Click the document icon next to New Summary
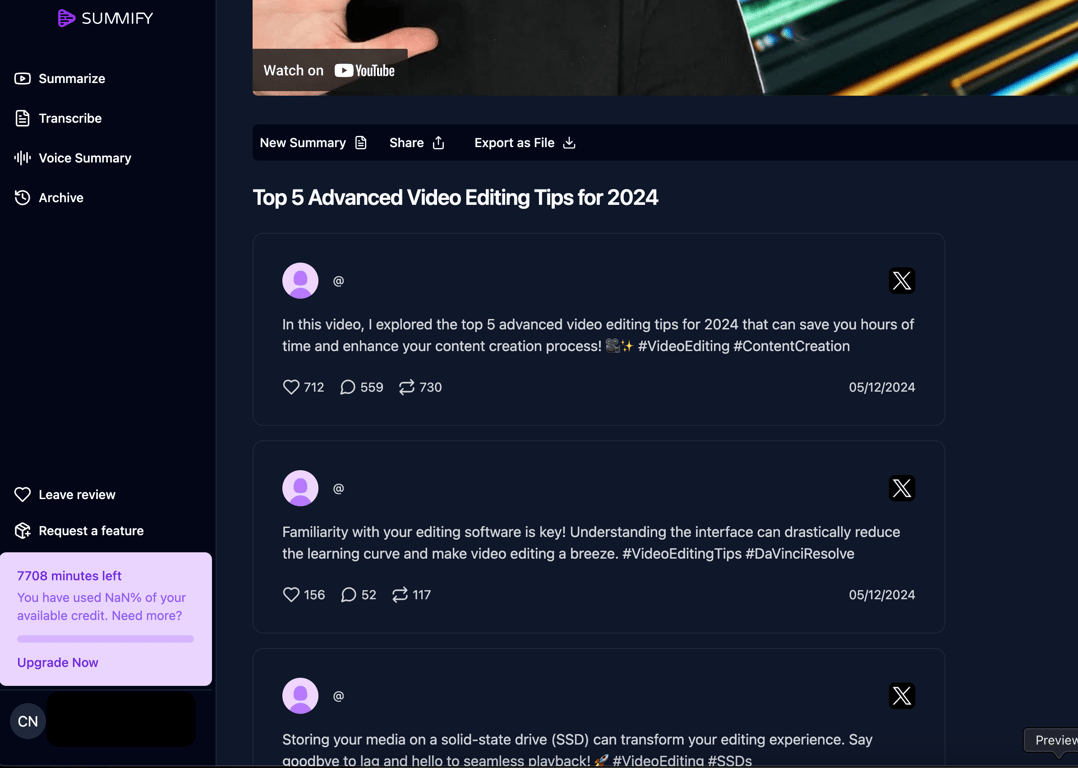Image resolution: width=1078 pixels, height=768 pixels. click(361, 143)
